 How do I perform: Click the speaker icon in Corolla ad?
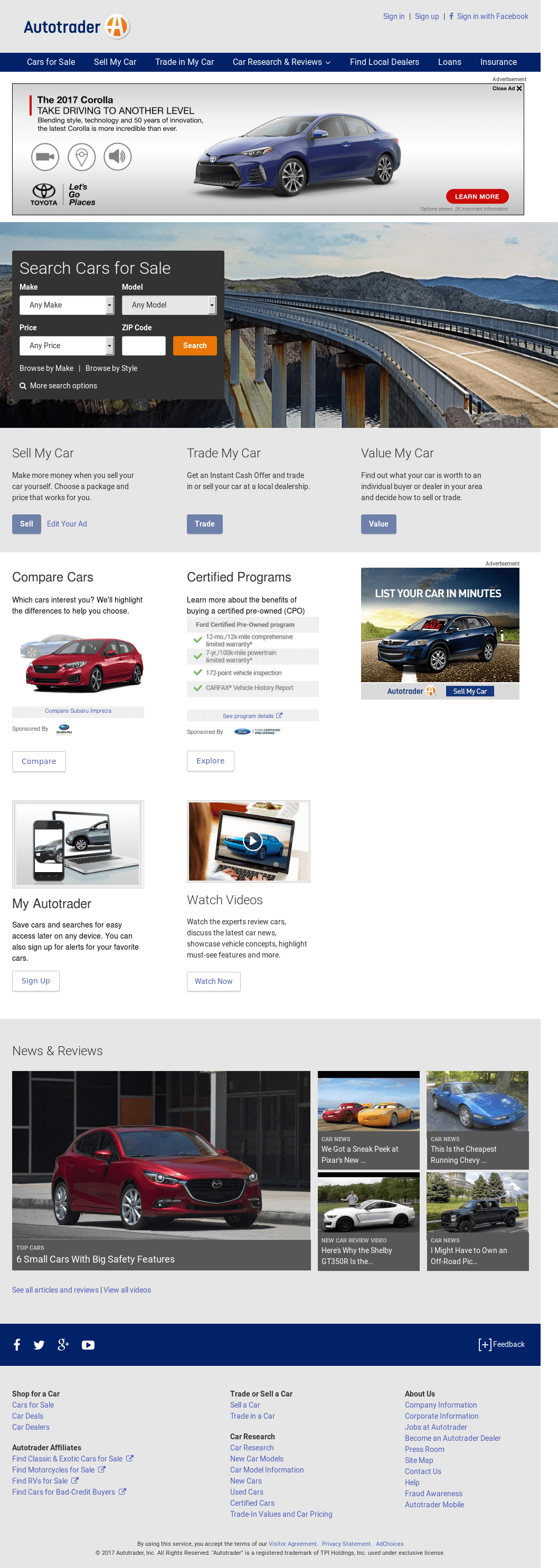[118, 157]
